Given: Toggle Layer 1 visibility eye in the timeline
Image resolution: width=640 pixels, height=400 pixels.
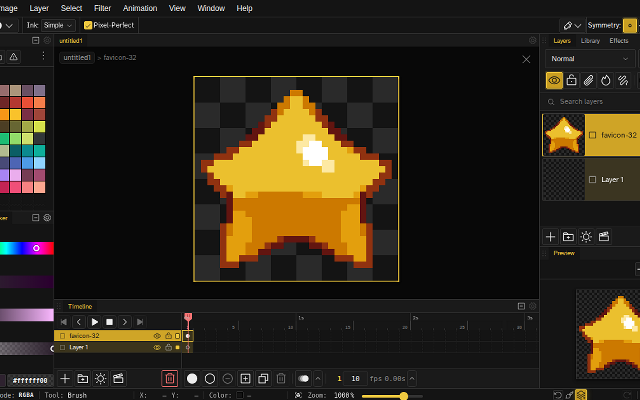Looking at the screenshot, I should pos(157,348).
